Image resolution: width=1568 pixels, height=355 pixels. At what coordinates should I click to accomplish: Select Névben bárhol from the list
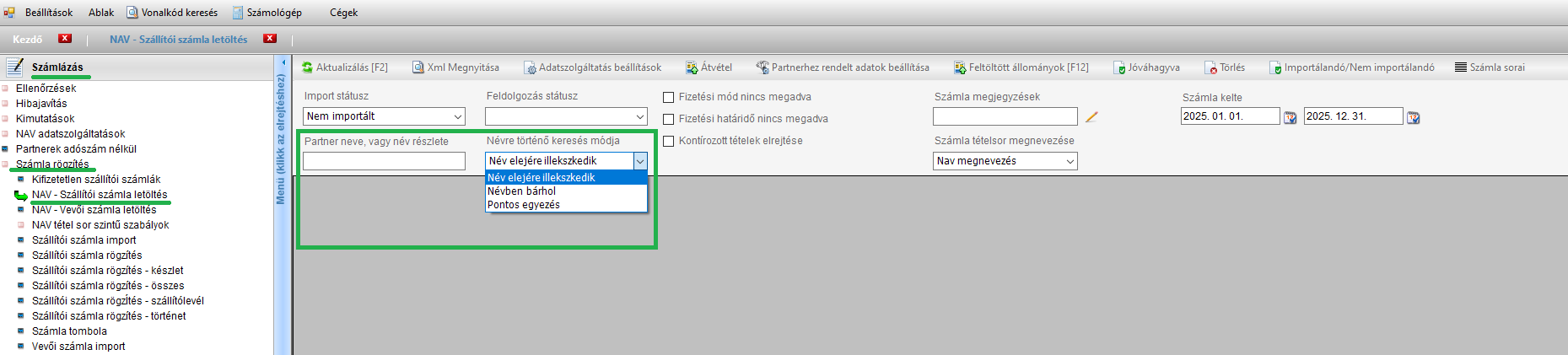point(521,191)
